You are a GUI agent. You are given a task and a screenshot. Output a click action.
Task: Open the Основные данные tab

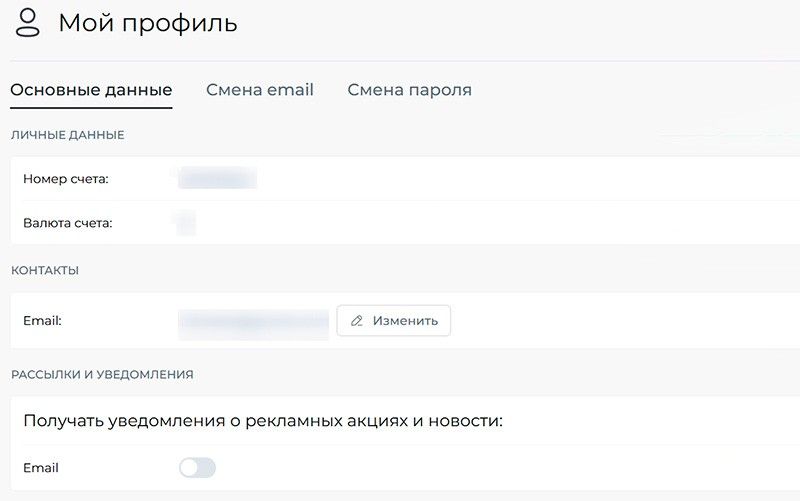coord(91,90)
